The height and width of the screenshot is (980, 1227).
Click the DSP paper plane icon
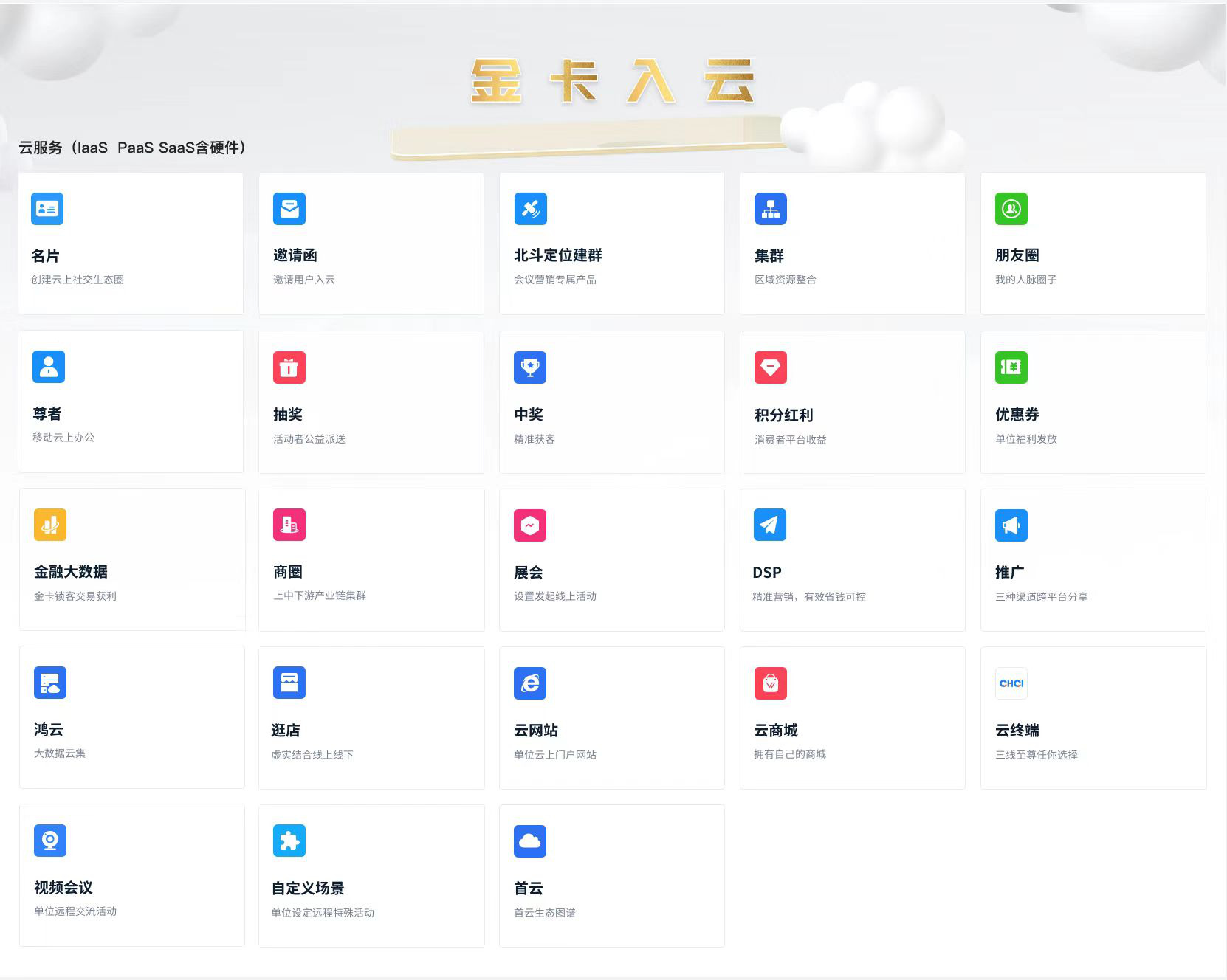coord(769,525)
